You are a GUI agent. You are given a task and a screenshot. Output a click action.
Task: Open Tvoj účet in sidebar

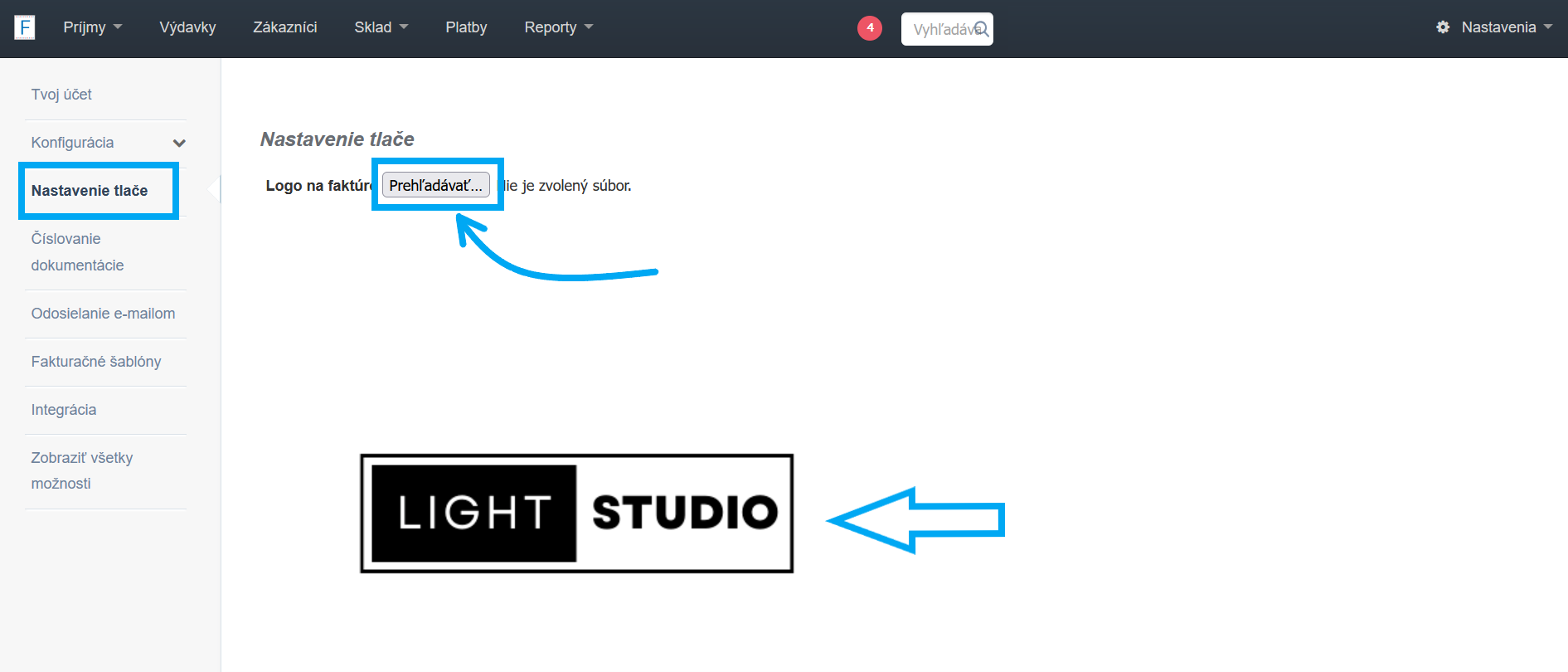61,95
